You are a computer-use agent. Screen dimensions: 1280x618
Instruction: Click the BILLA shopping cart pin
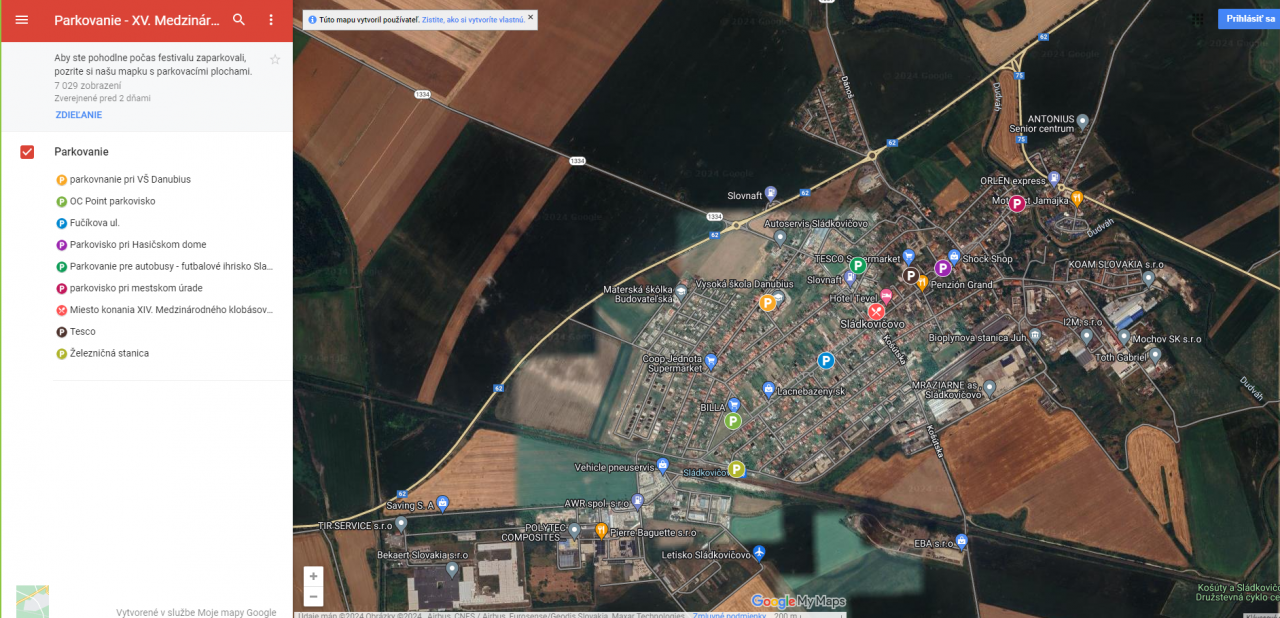tap(734, 405)
